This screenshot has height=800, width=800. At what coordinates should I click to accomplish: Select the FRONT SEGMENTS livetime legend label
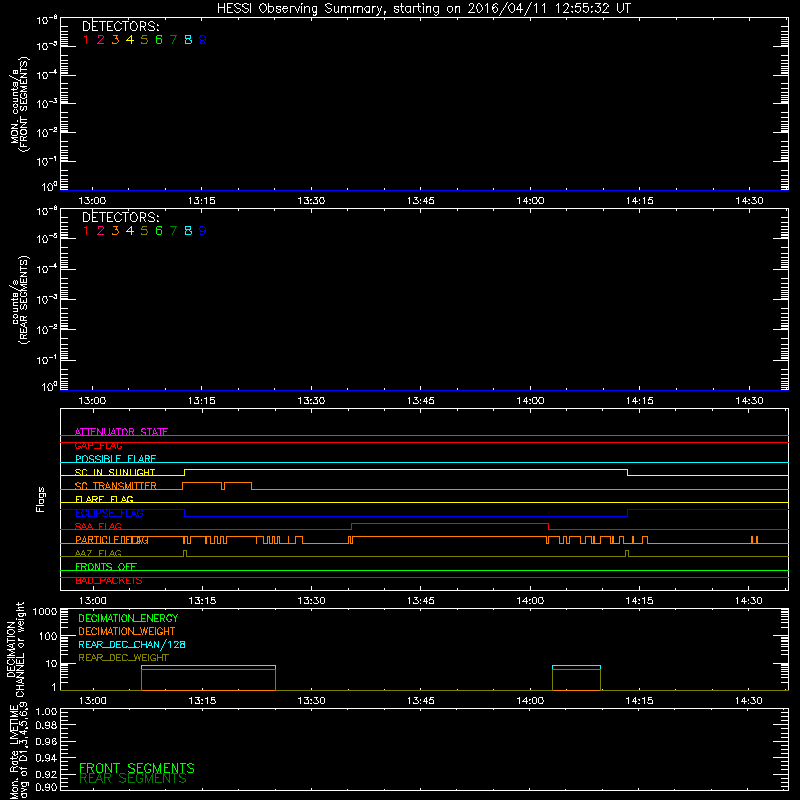(137, 768)
